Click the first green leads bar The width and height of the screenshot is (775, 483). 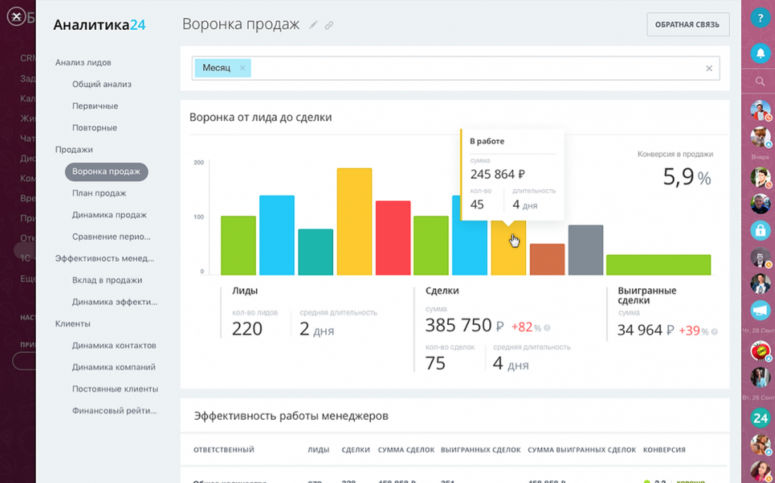pyautogui.click(x=238, y=245)
